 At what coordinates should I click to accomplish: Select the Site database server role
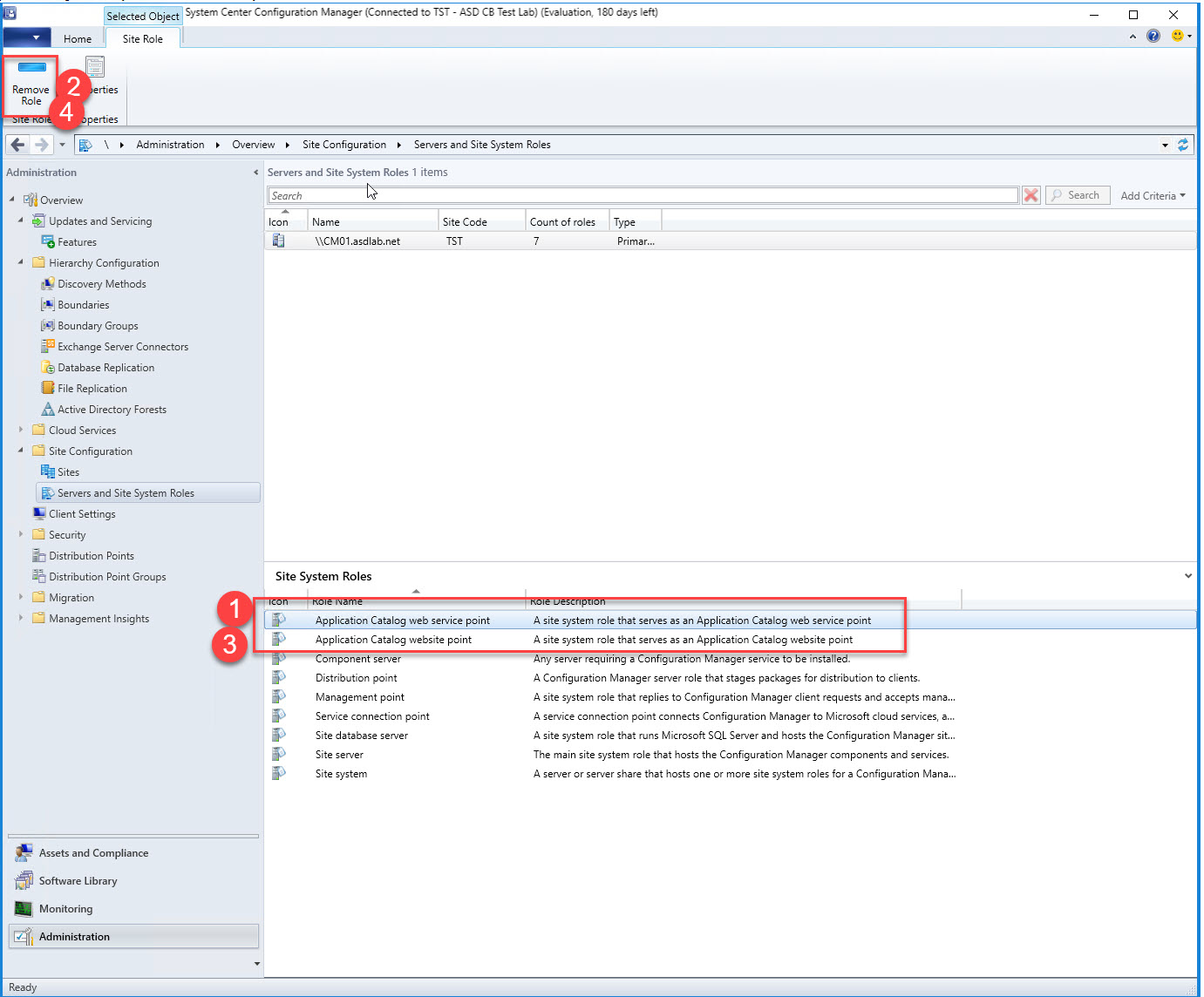click(729, 736)
